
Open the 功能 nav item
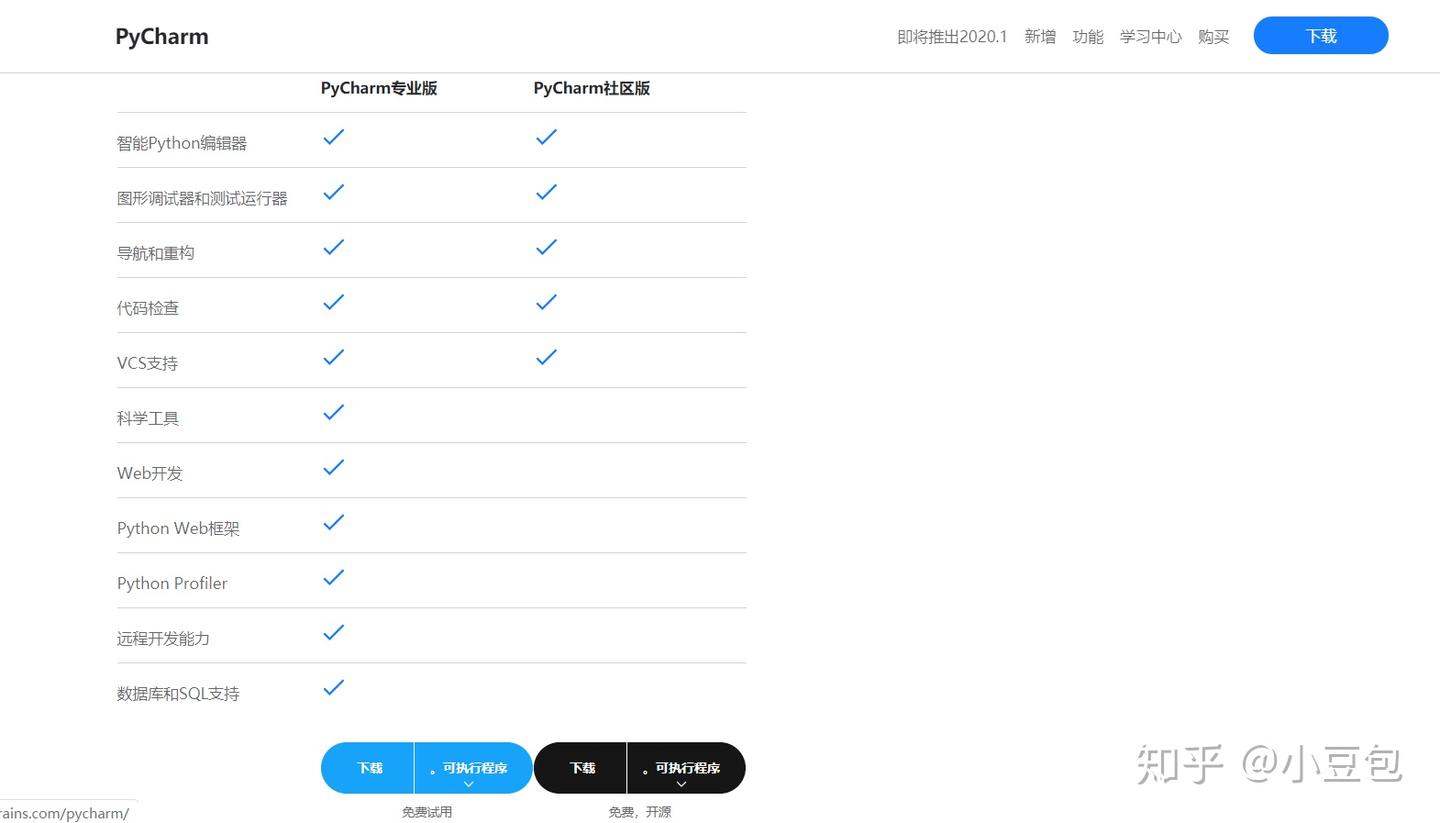[1088, 37]
